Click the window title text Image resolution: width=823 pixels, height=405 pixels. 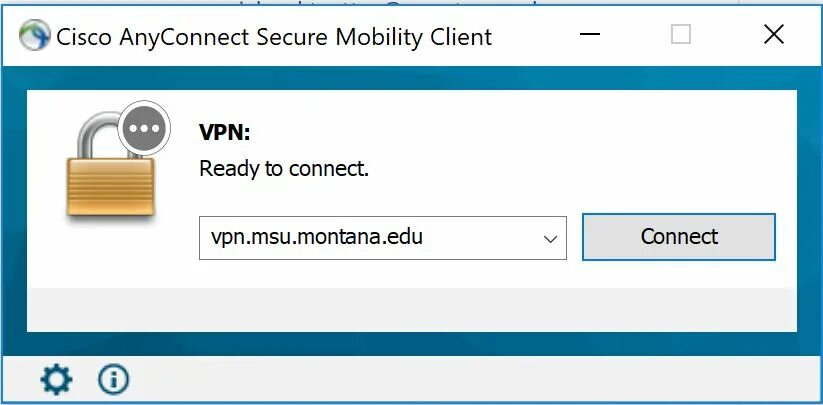(x=274, y=37)
